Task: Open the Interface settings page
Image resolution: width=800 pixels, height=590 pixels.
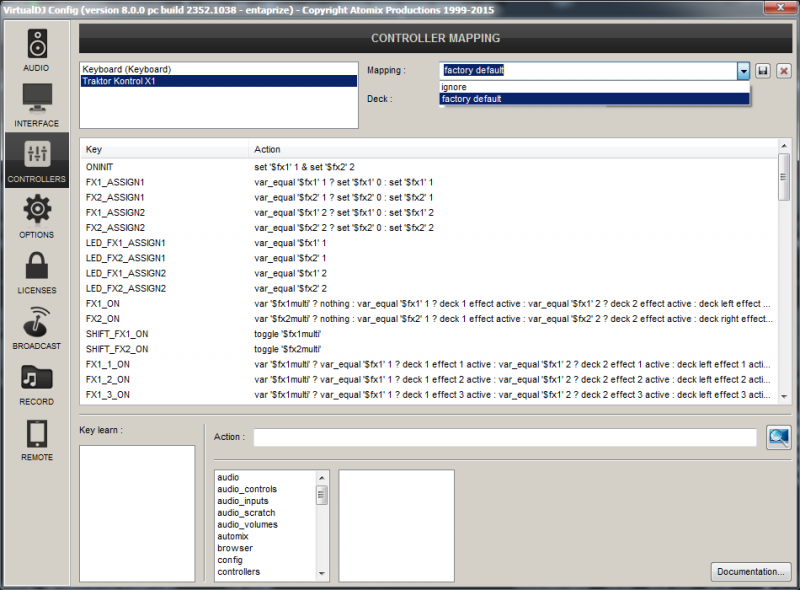Action: pyautogui.click(x=36, y=105)
